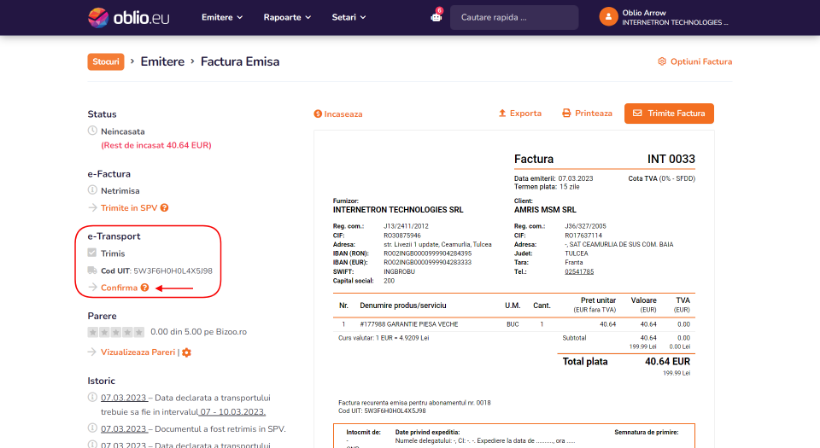Click the 07 - 10.03.2023 interval link

coord(233,412)
